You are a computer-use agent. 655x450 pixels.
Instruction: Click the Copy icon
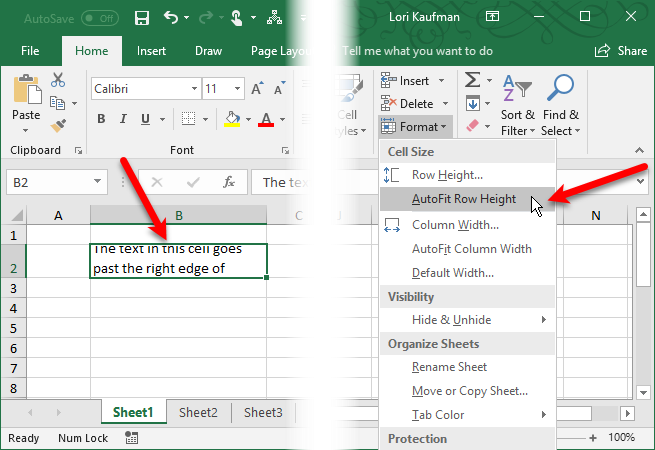[57, 103]
